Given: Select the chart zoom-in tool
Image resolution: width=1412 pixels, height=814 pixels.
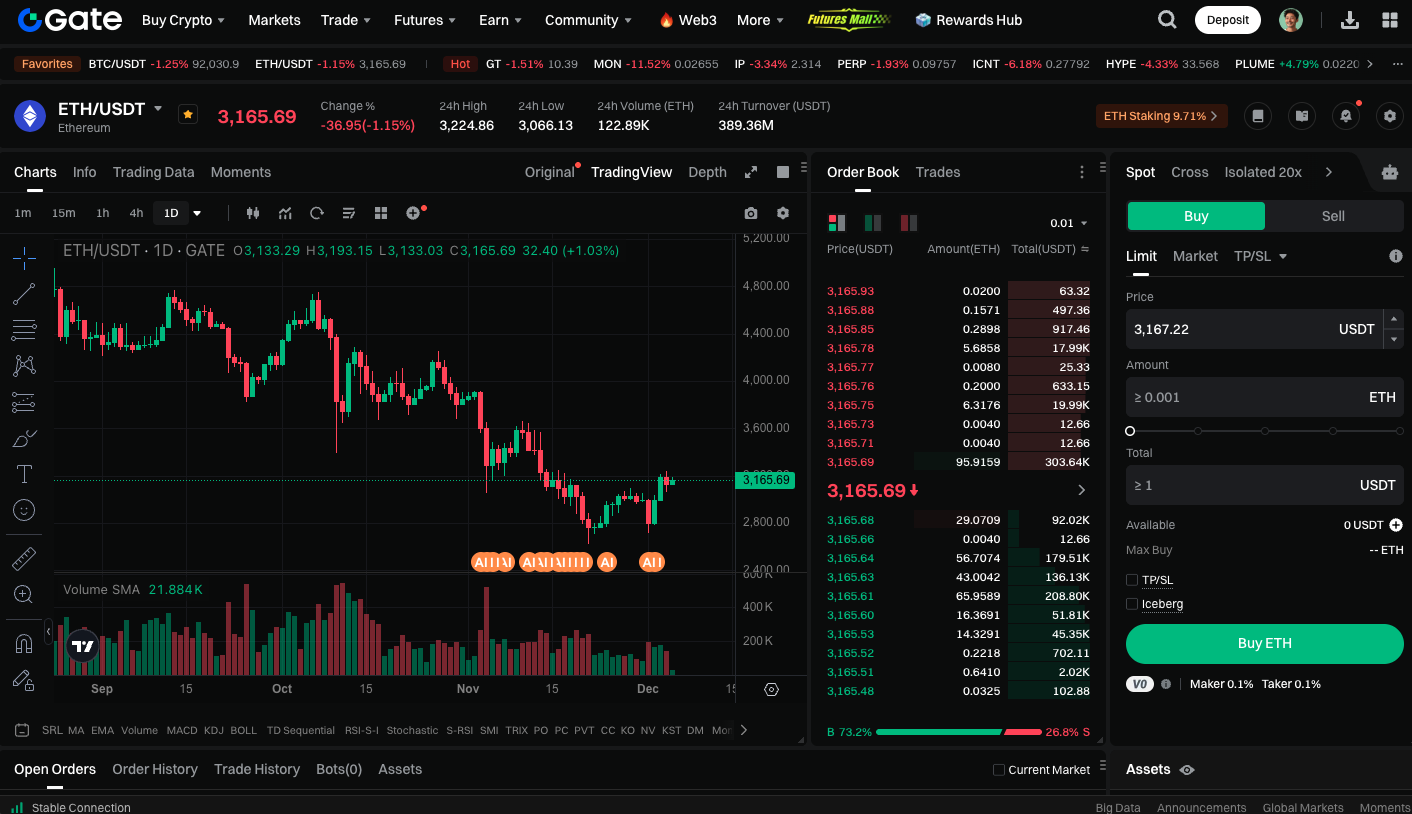Looking at the screenshot, I should coord(24,594).
